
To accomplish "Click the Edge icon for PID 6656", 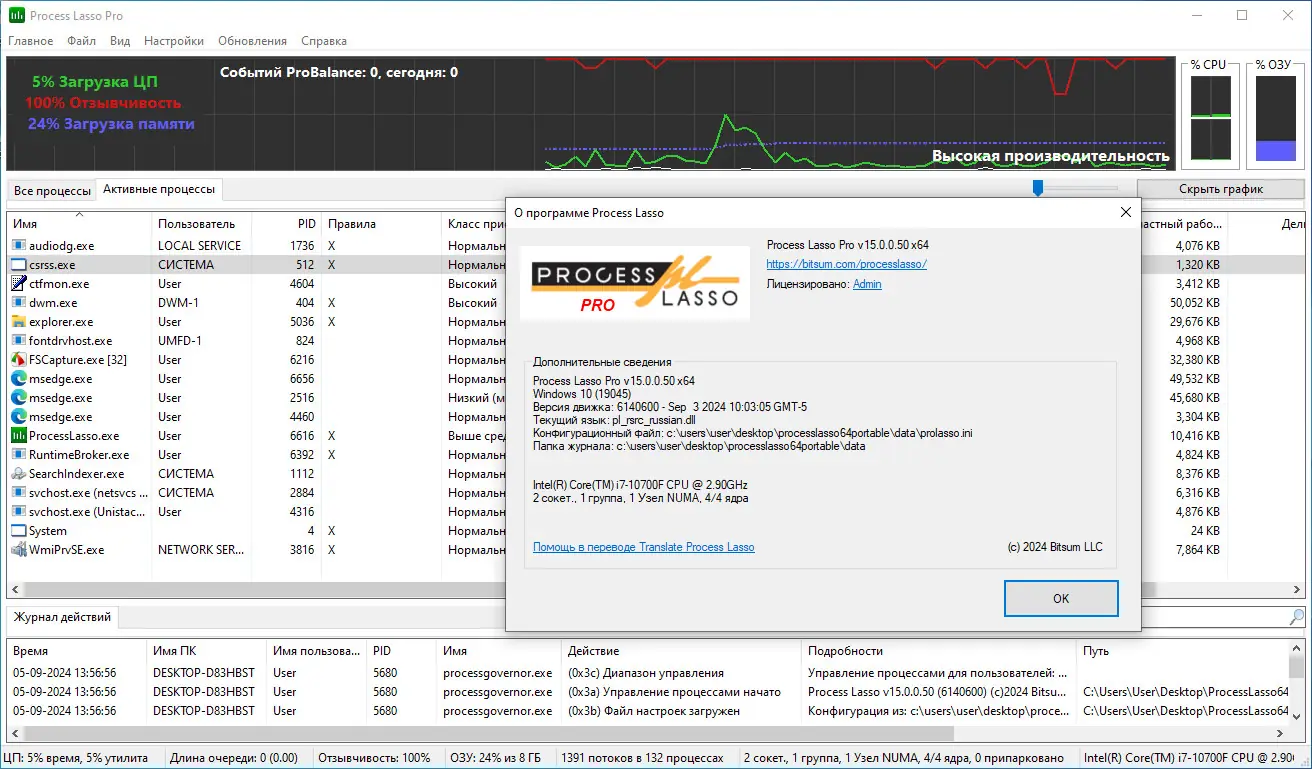I will [19, 379].
